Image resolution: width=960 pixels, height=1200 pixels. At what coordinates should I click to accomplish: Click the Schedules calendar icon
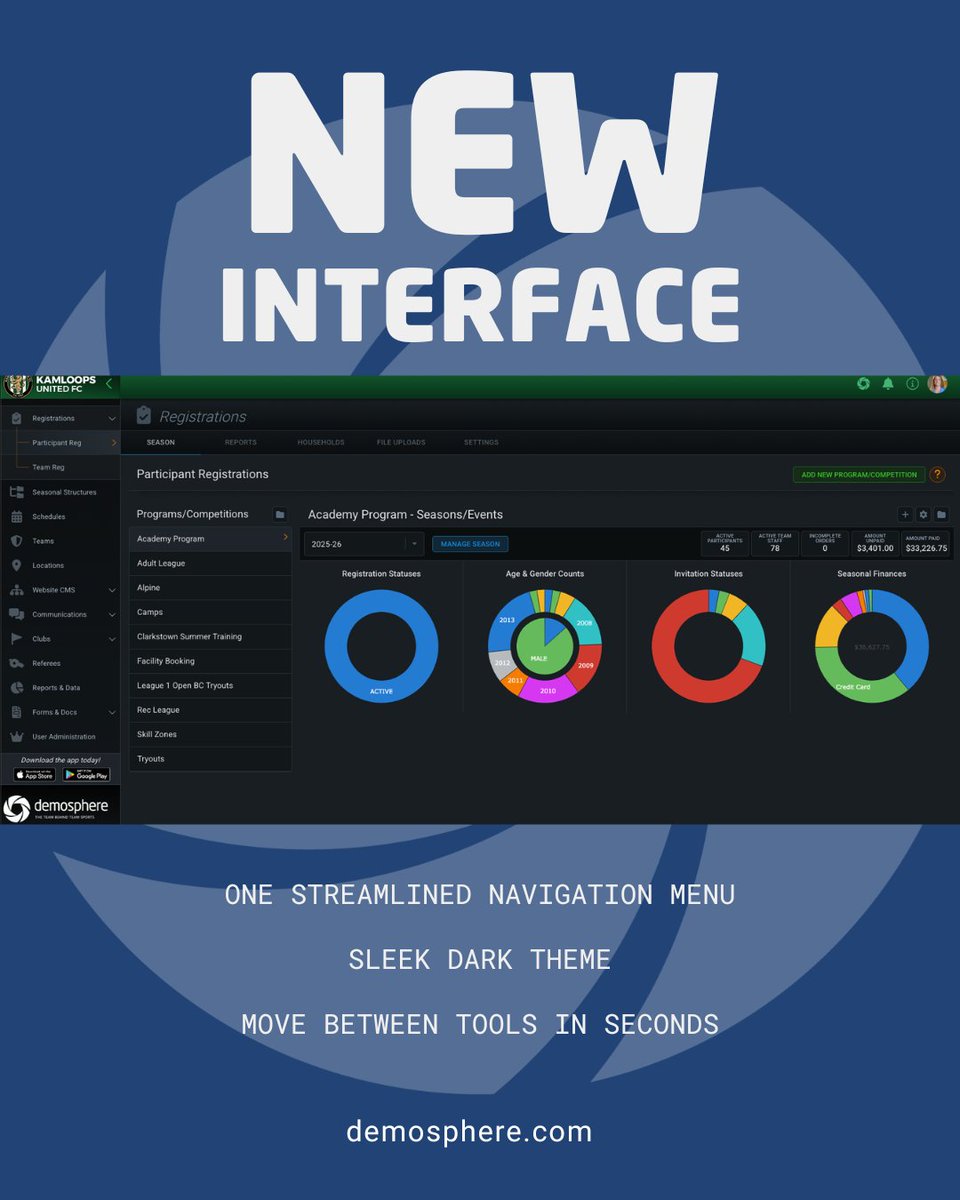[16, 517]
